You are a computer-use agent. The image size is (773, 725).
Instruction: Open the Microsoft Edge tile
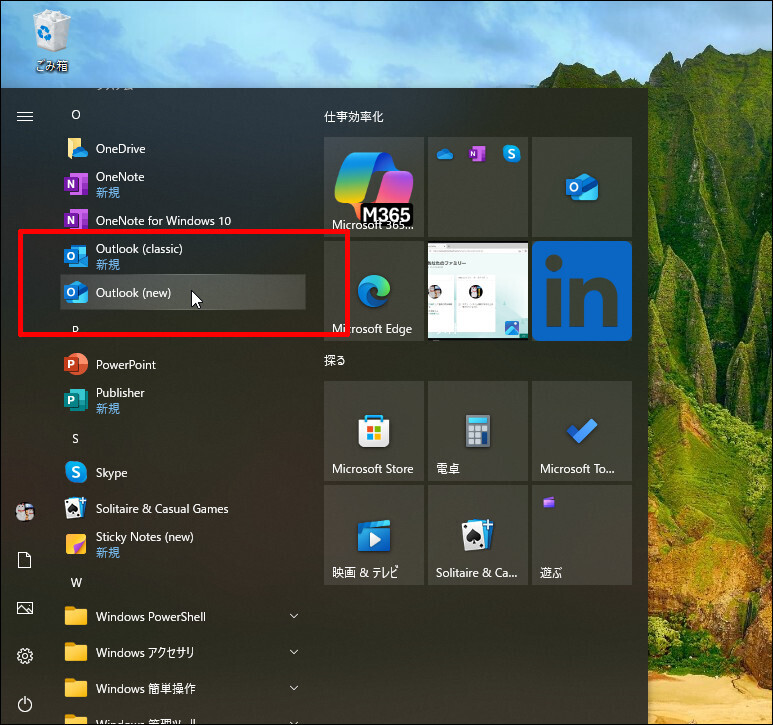pos(374,291)
